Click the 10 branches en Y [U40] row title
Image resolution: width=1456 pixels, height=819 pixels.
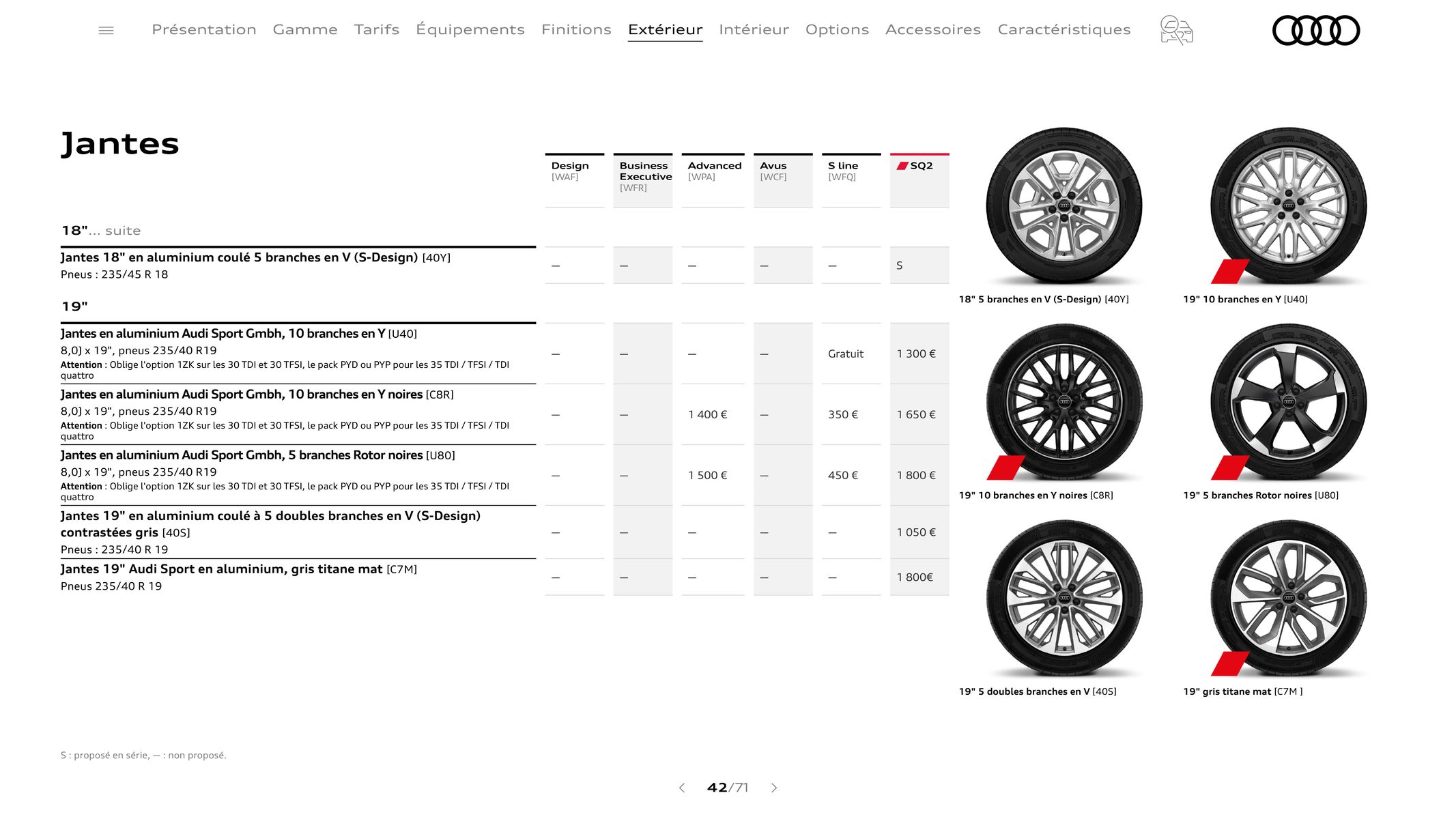point(238,334)
